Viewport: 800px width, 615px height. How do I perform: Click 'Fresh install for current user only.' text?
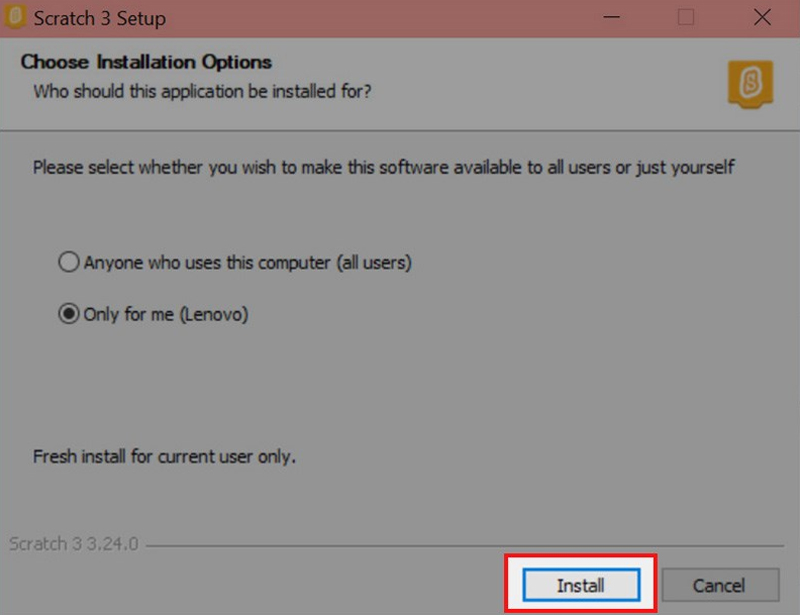164,456
